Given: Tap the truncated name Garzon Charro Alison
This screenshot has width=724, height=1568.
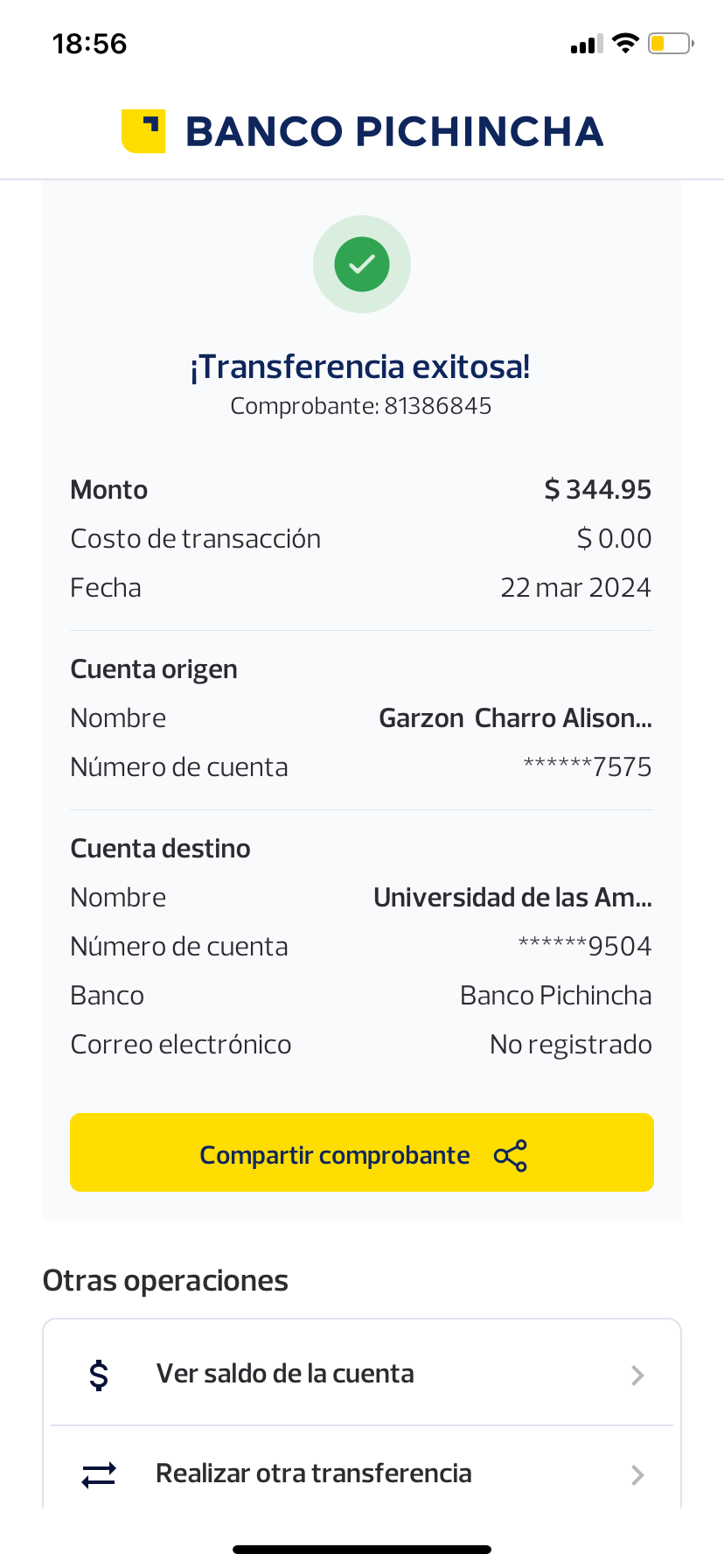Looking at the screenshot, I should (x=515, y=718).
